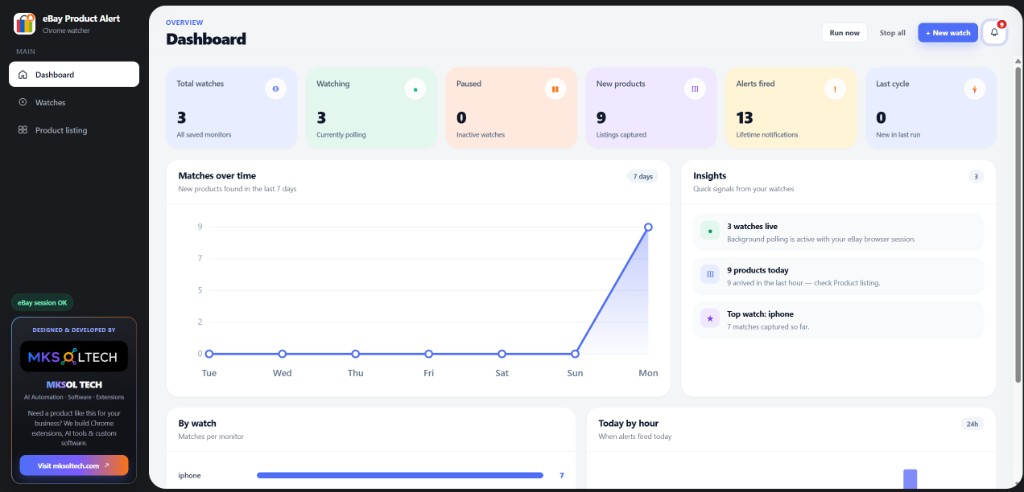Click the hourly alerts bar in chart
Screen dimensions: 1024x492
point(910,479)
